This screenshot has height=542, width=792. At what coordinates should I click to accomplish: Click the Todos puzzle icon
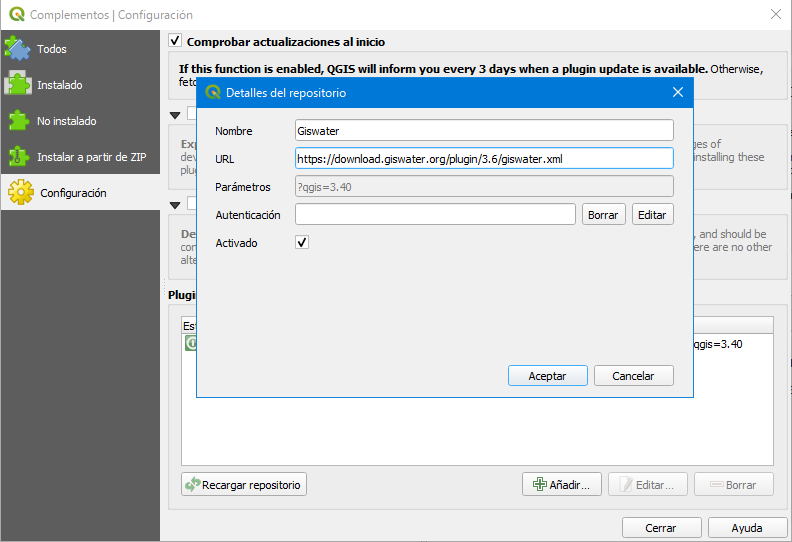tap(18, 48)
